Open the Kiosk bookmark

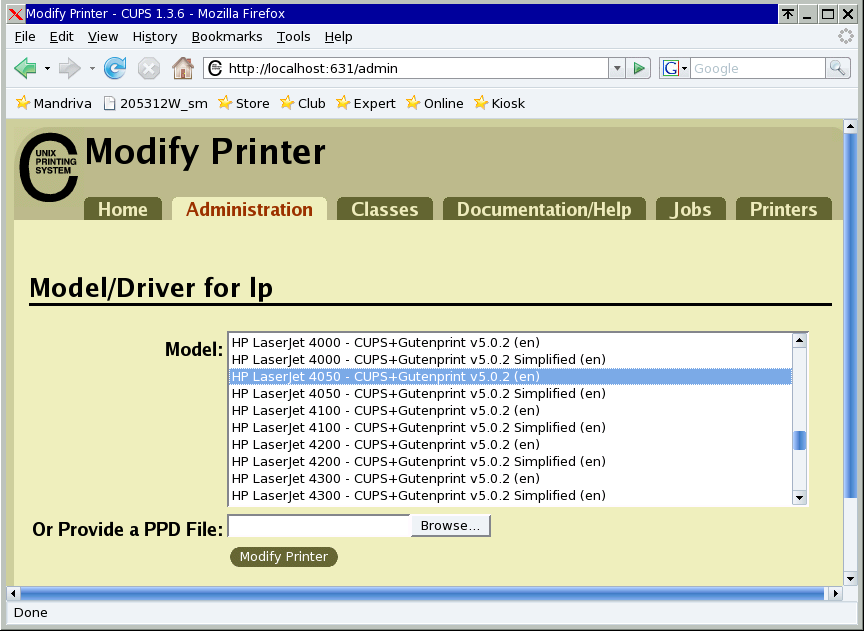(x=498, y=103)
